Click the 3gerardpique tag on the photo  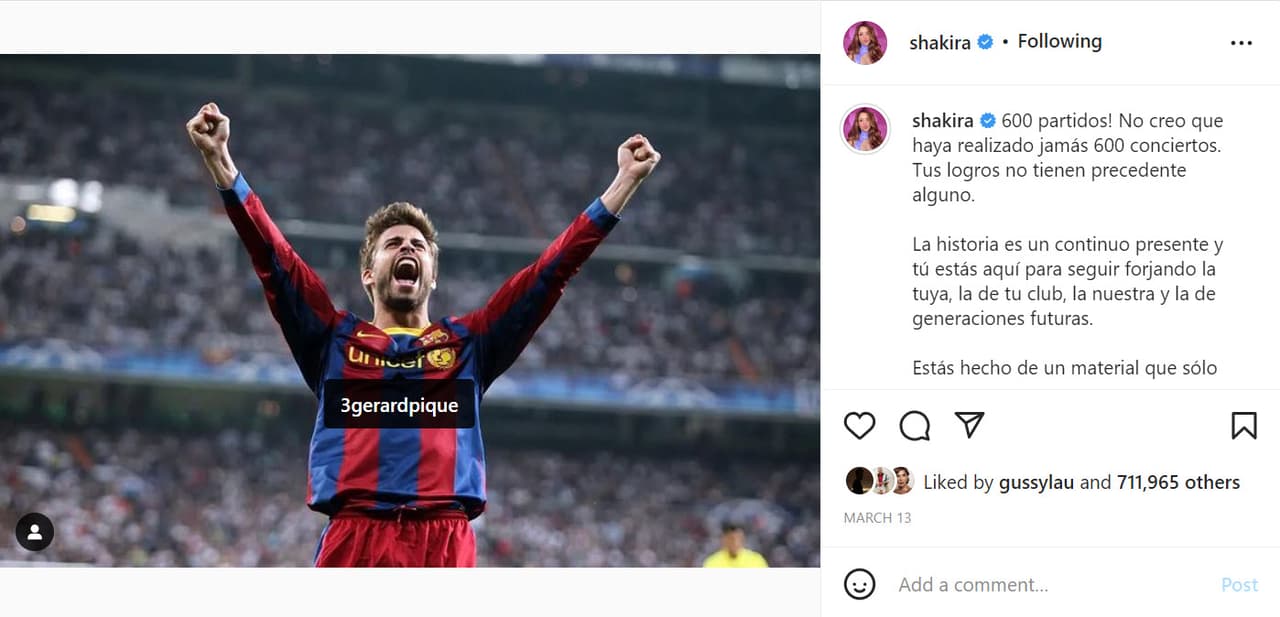point(399,405)
